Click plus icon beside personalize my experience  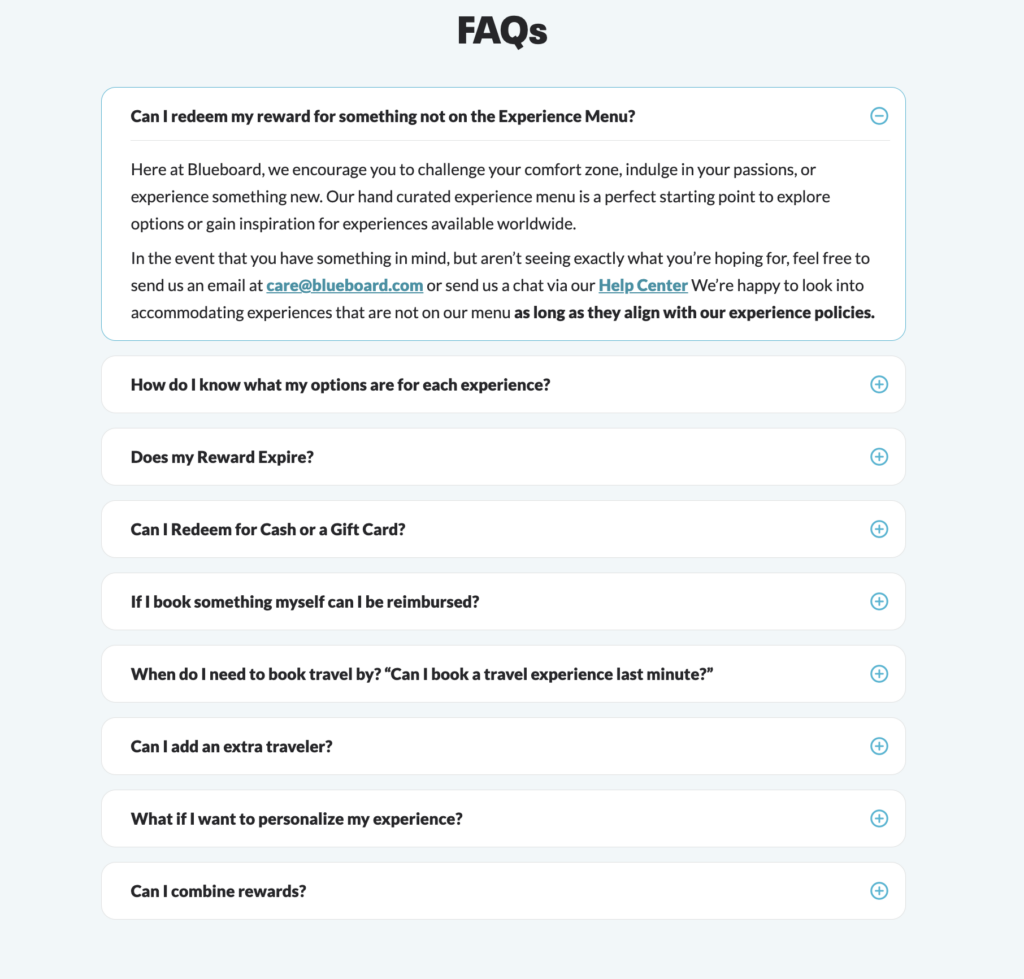879,818
